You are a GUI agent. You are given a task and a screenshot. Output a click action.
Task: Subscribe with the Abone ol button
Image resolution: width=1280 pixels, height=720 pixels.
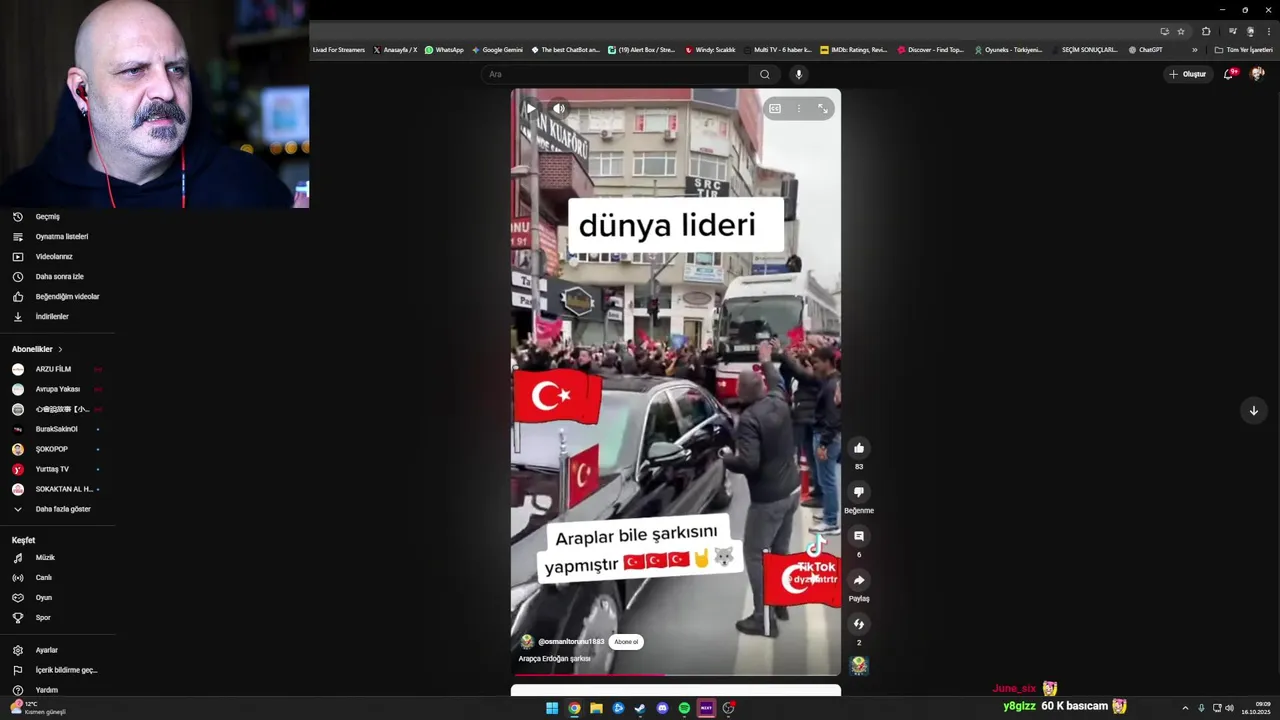click(626, 642)
